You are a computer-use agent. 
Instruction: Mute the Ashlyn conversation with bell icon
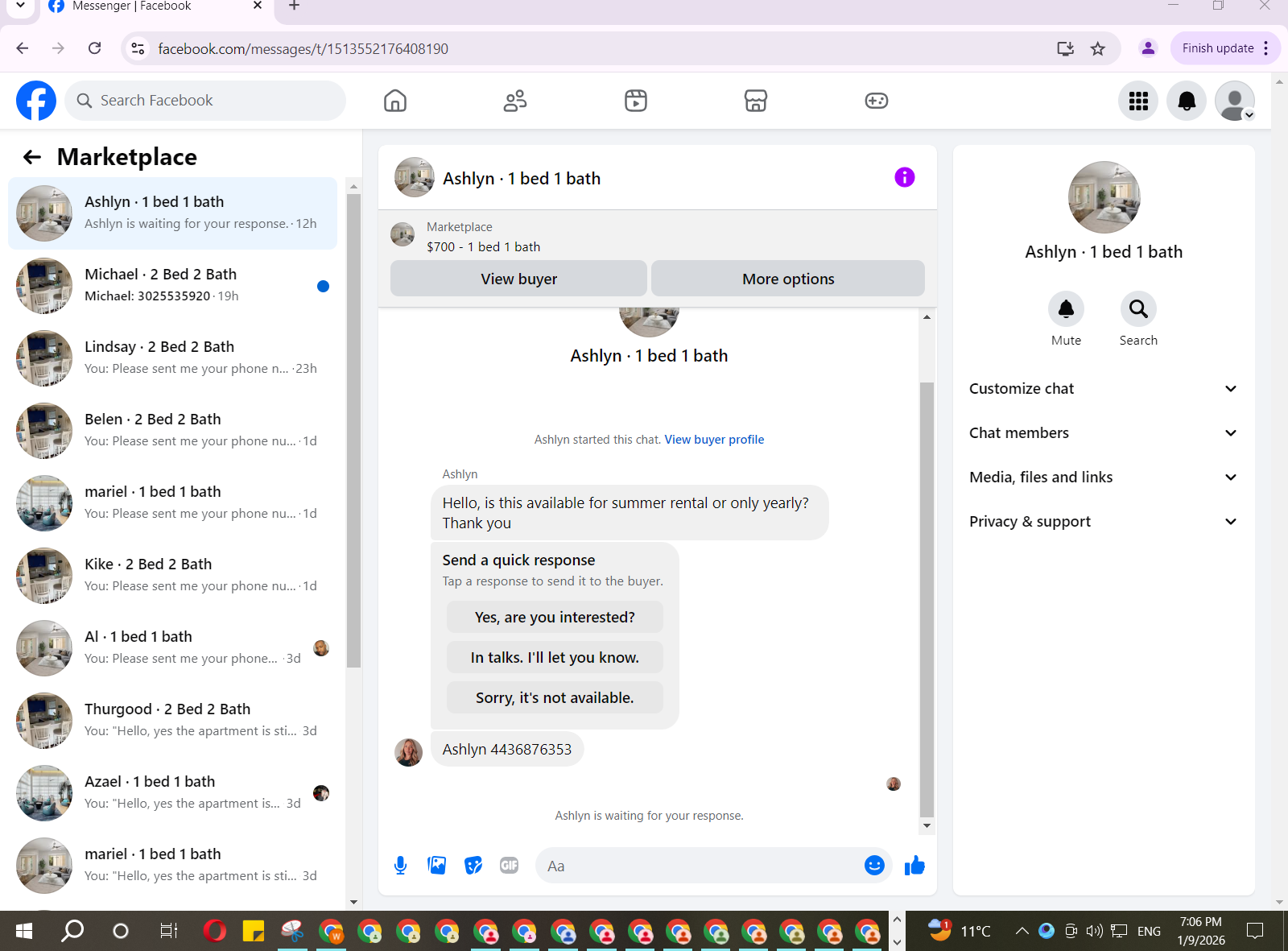[1066, 308]
